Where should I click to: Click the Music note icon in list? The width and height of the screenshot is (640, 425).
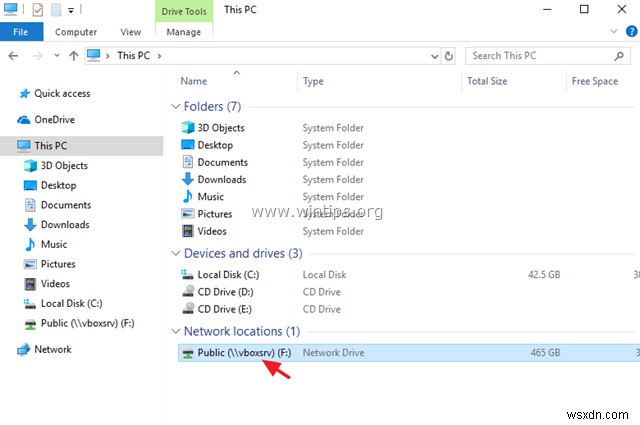(x=188, y=196)
